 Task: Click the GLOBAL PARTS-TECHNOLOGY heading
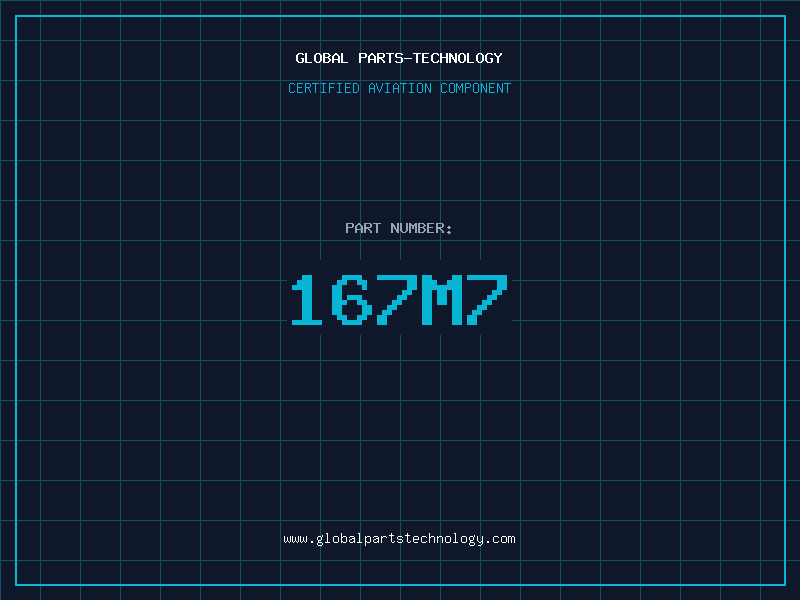pyautogui.click(x=399, y=58)
